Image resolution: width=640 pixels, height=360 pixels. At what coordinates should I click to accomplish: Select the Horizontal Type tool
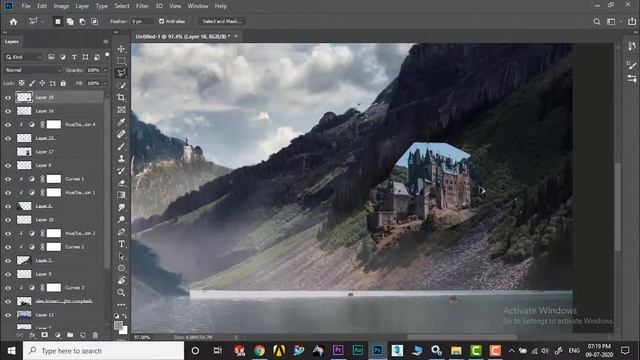point(121,244)
